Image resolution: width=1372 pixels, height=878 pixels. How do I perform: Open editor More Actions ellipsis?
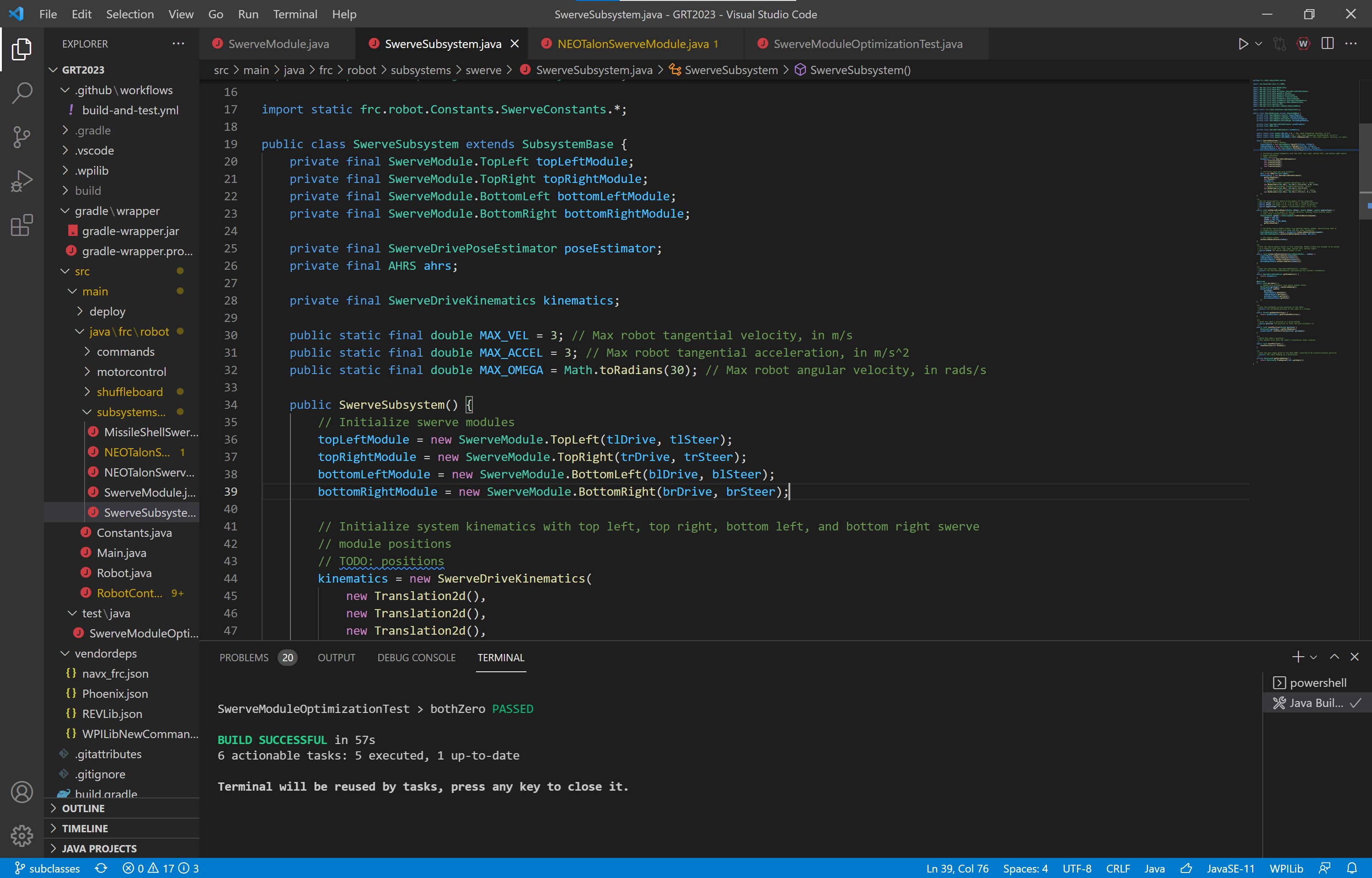click(1351, 44)
